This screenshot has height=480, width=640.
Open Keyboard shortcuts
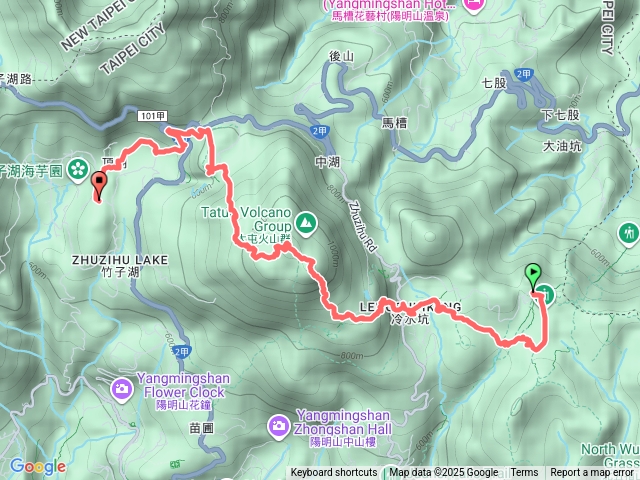[x=334, y=473]
